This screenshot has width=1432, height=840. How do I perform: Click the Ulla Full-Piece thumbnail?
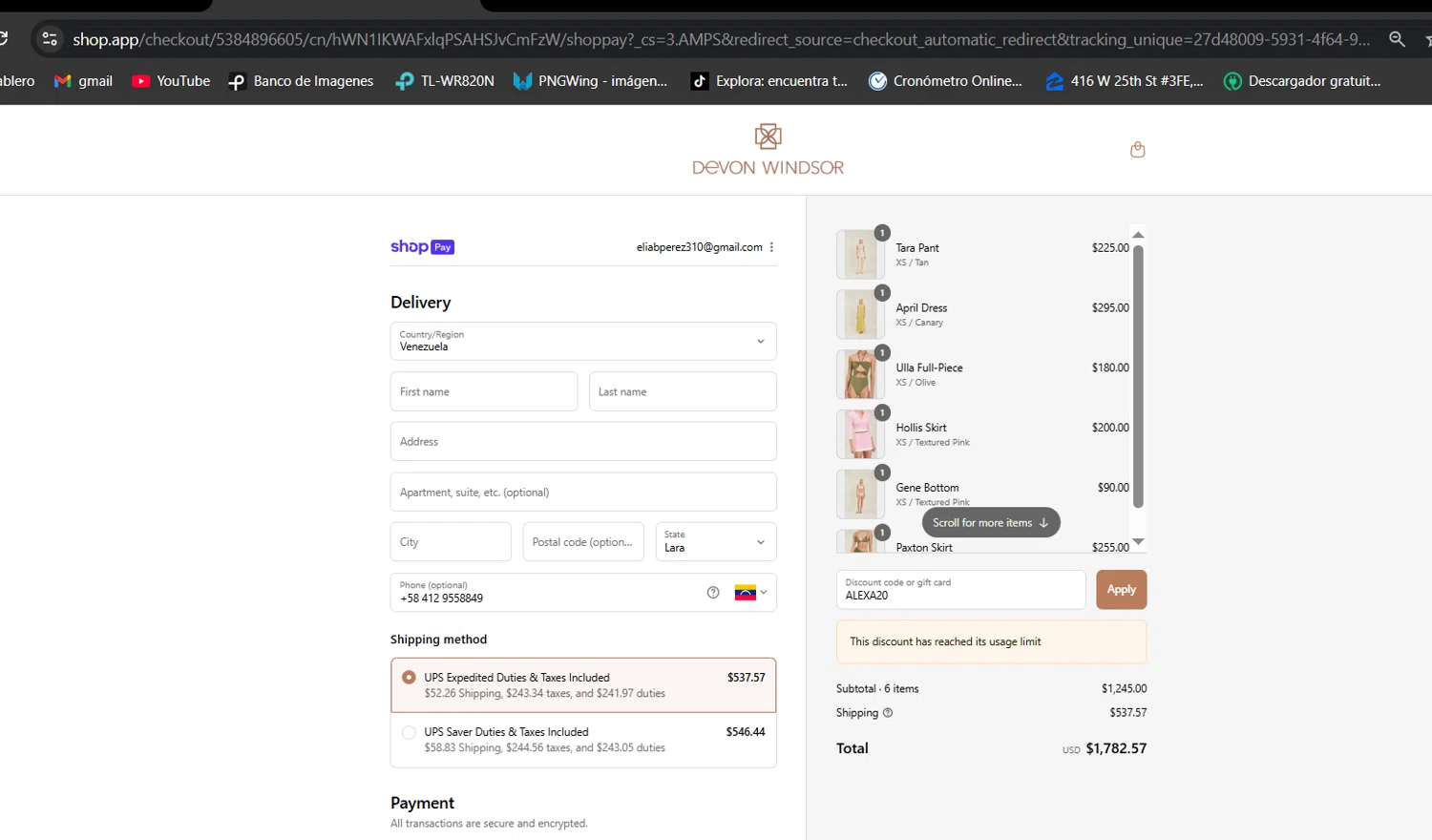(x=860, y=374)
